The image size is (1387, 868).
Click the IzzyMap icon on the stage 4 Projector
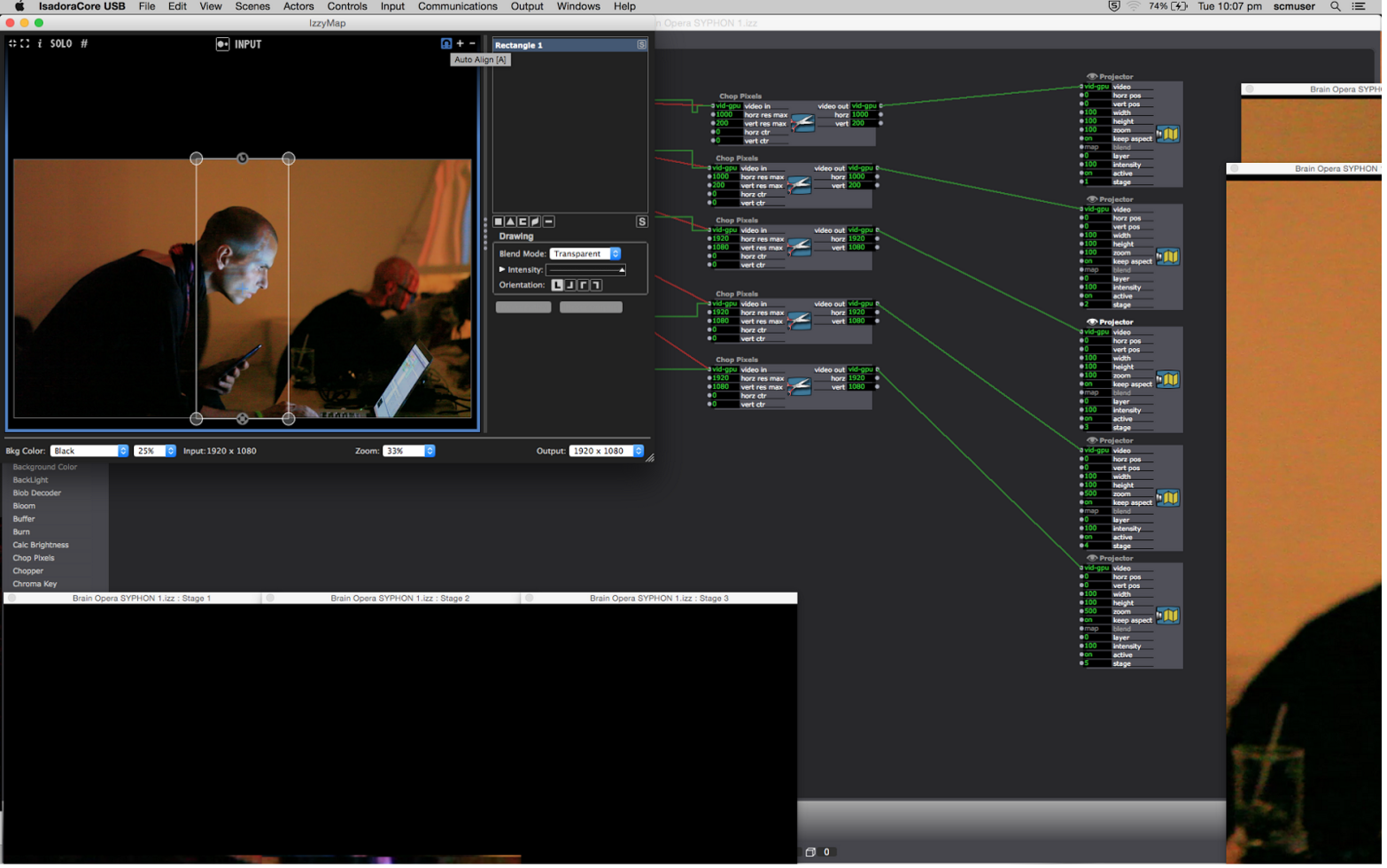click(x=1168, y=498)
